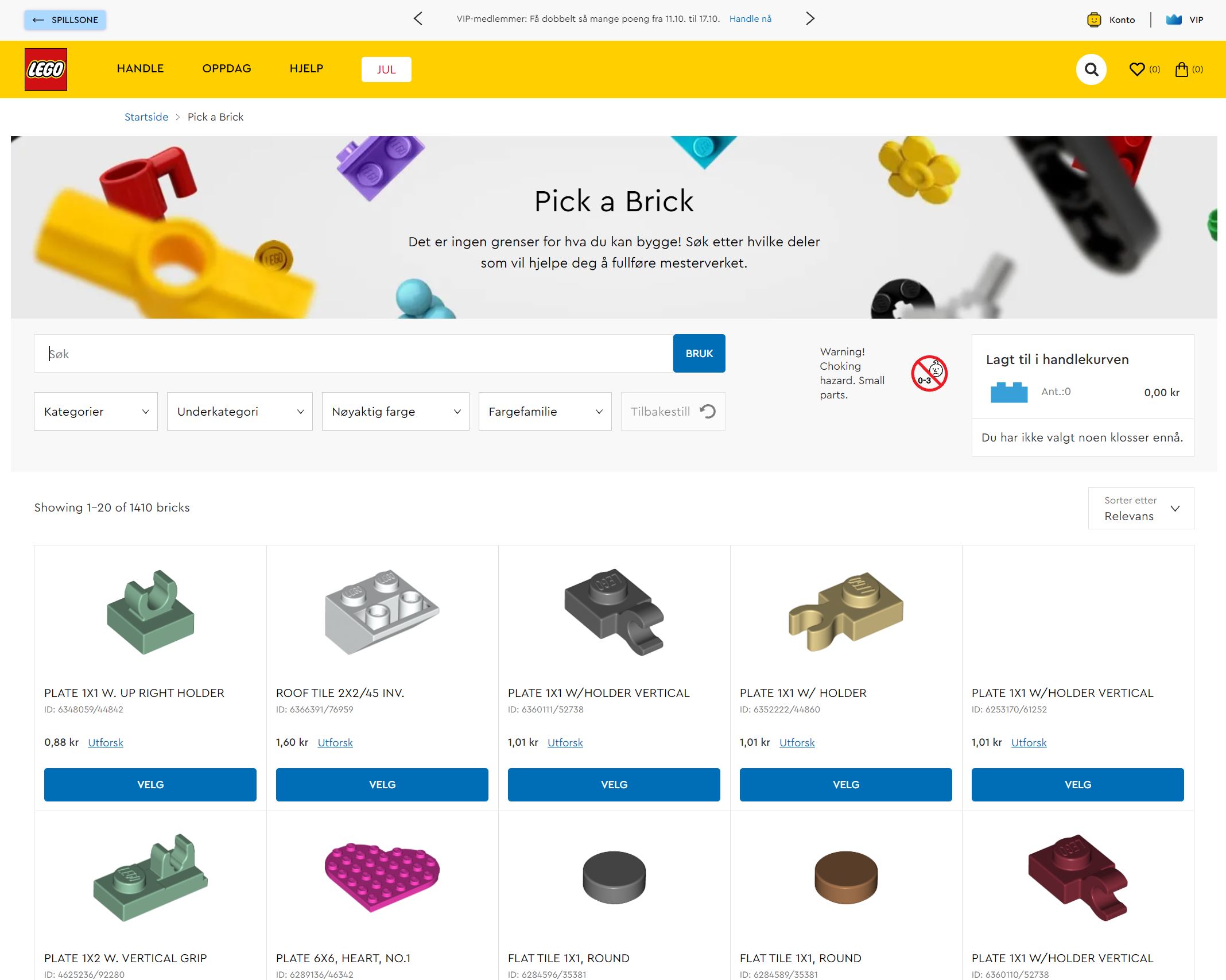The image size is (1226, 980).
Task: Click the LEGO logo
Action: (x=46, y=69)
